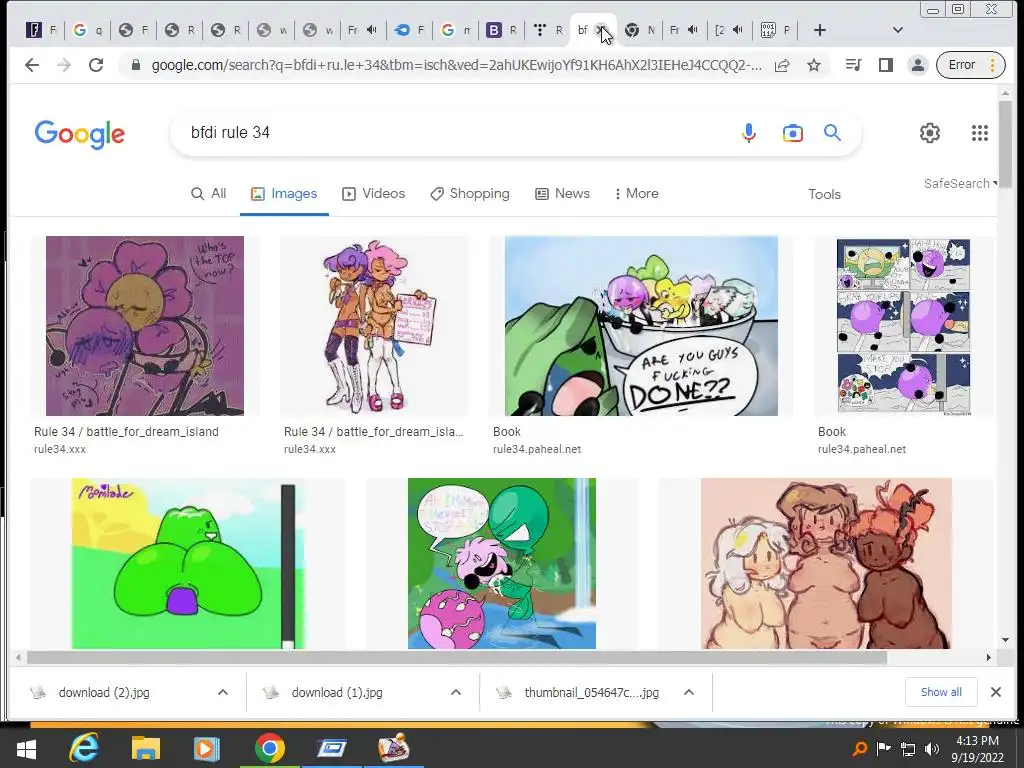Open the download (1).jpg file
This screenshot has width=1024, height=768.
click(x=337, y=692)
